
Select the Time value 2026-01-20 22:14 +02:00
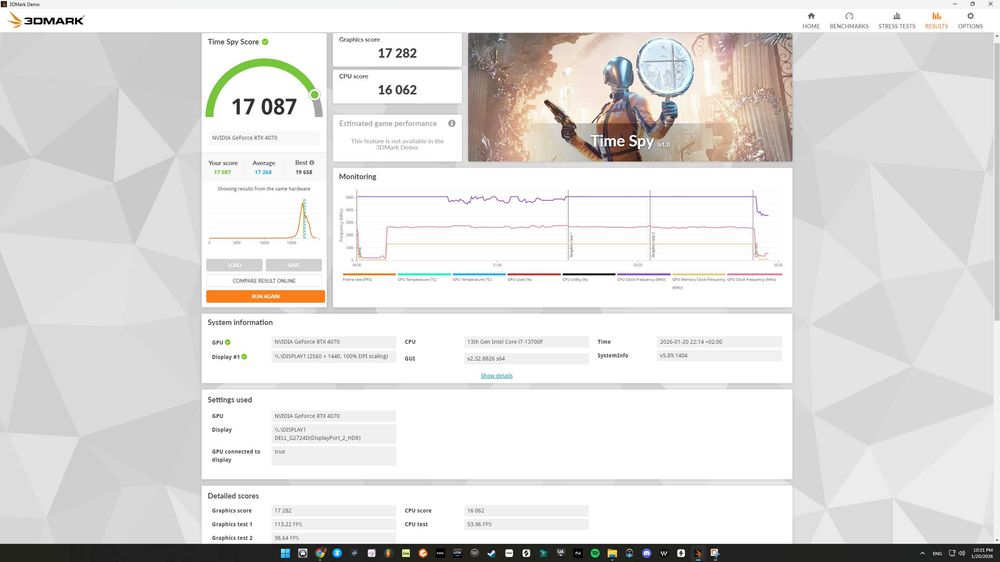(719, 342)
